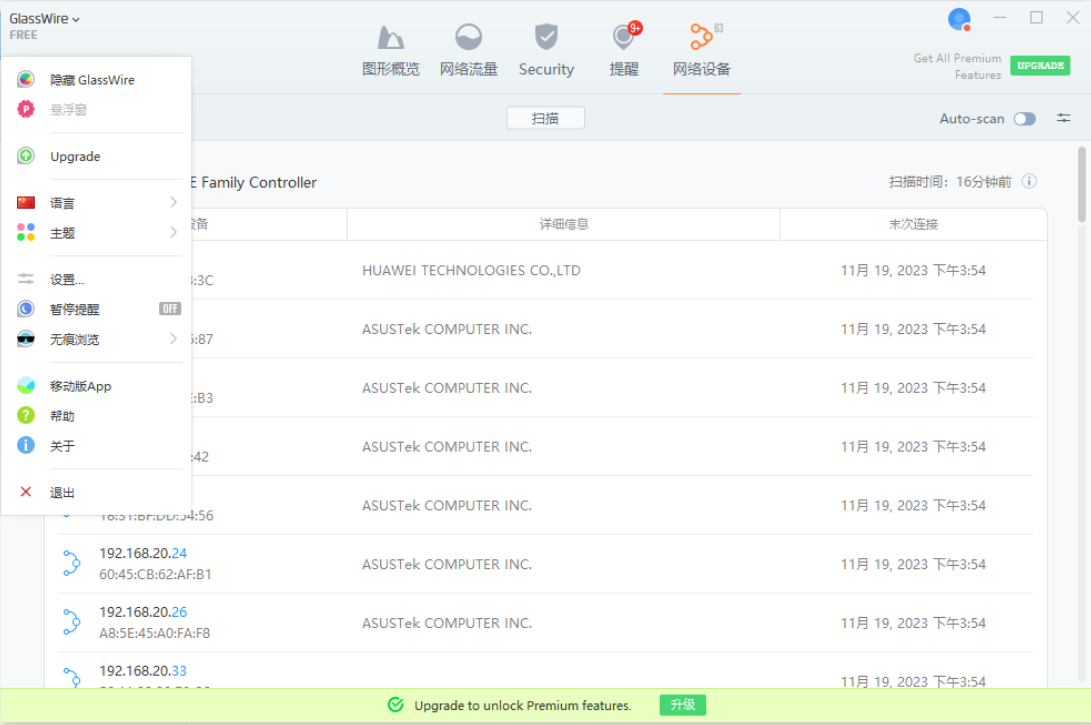Screen dimensions: 1091x725
Task: Open 提醒 alerts with 9+ badge
Action: [x=624, y=39]
